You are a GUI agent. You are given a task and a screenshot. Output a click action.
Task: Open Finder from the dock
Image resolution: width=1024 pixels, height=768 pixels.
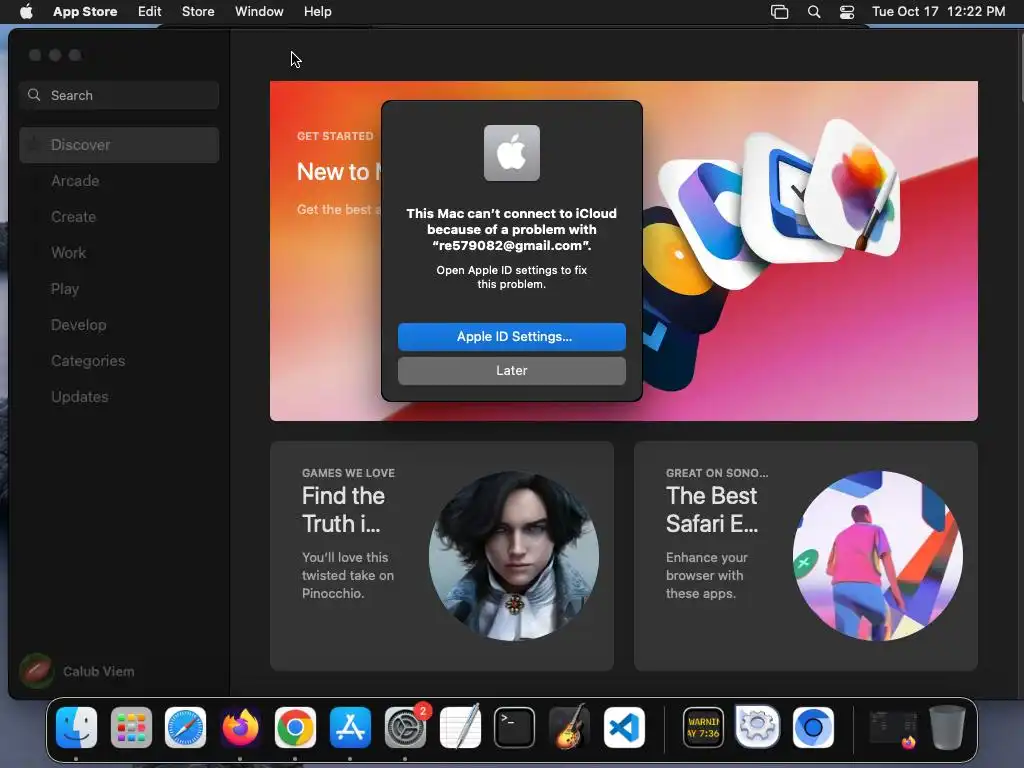pyautogui.click(x=76, y=727)
